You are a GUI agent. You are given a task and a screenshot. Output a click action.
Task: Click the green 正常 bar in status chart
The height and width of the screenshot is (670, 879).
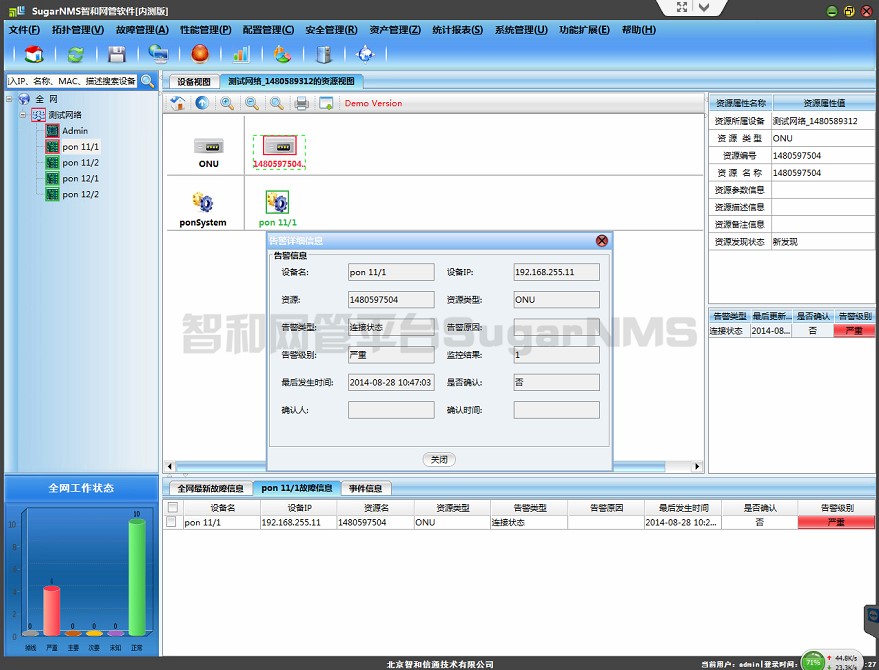(137, 577)
